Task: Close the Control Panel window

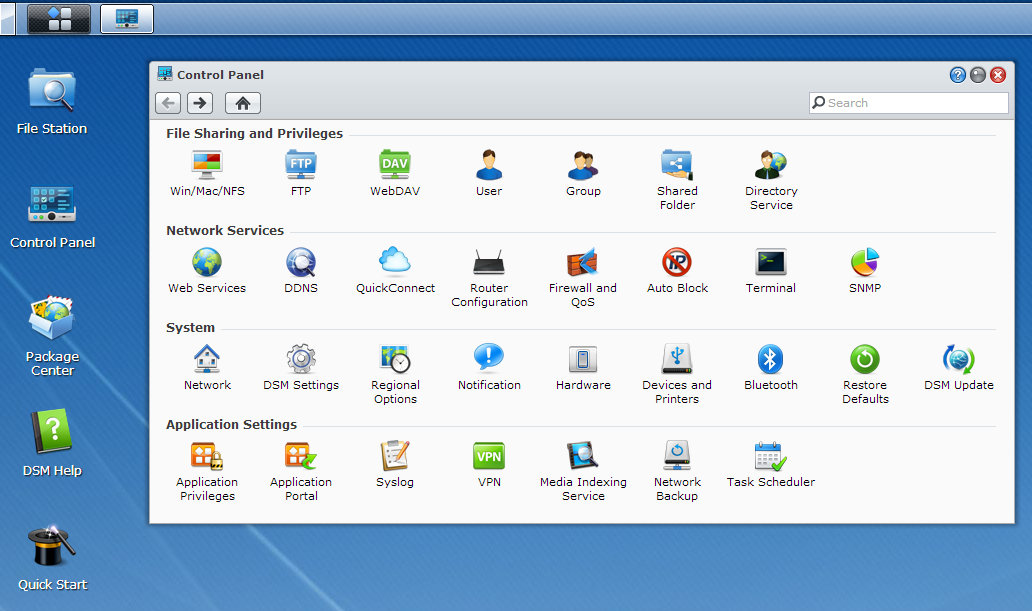Action: [998, 75]
